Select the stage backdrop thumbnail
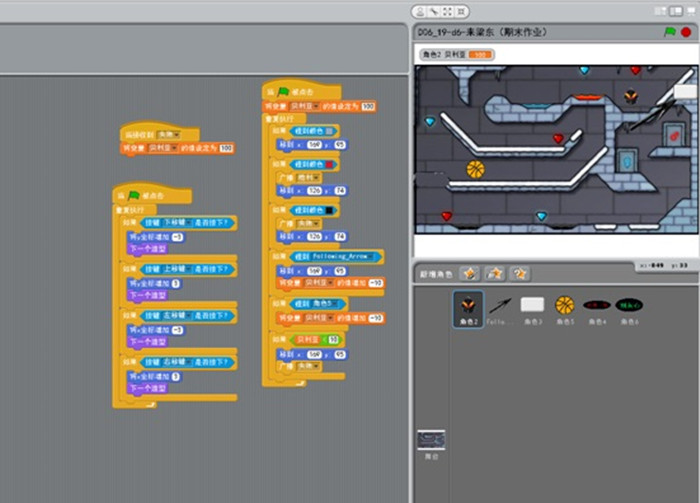Screen dimensions: 700x503 pos(431,441)
